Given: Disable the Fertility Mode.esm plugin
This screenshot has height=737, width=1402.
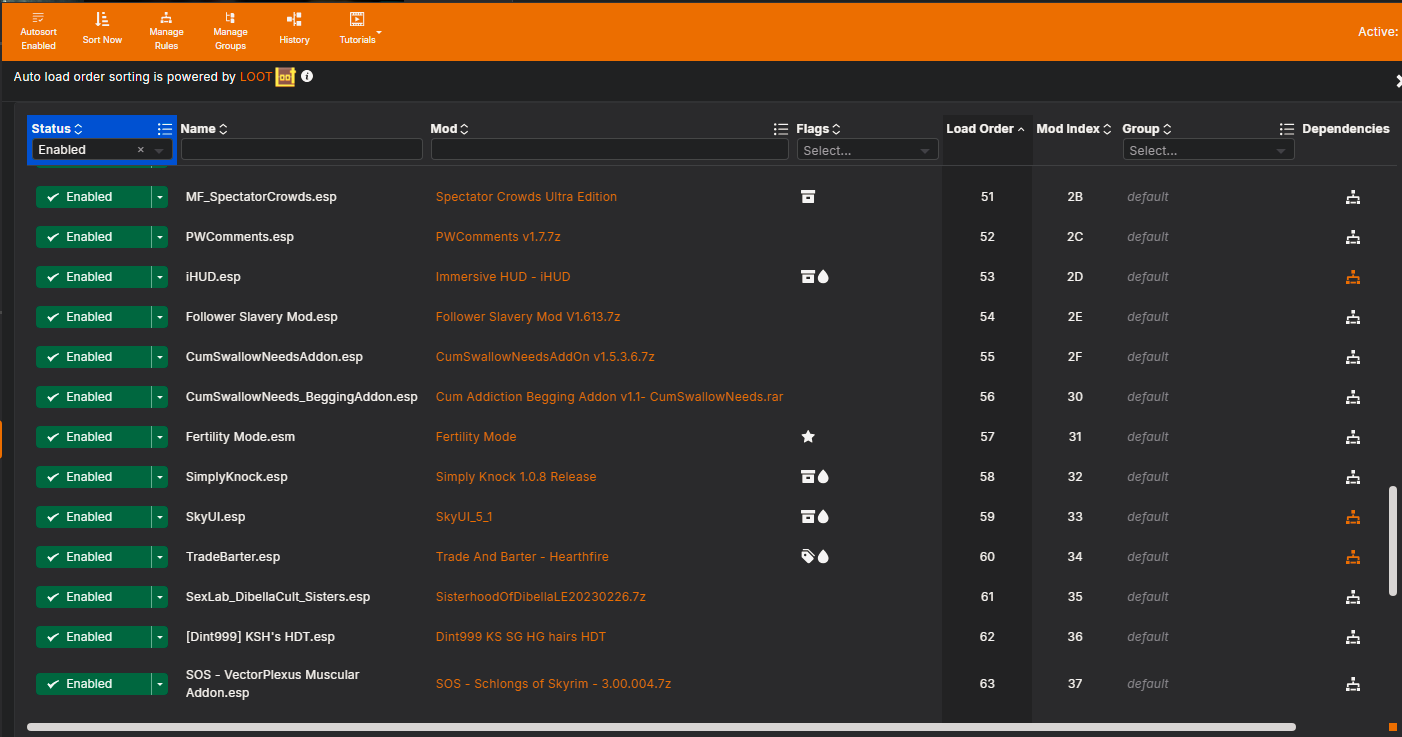Looking at the screenshot, I should (x=93, y=437).
